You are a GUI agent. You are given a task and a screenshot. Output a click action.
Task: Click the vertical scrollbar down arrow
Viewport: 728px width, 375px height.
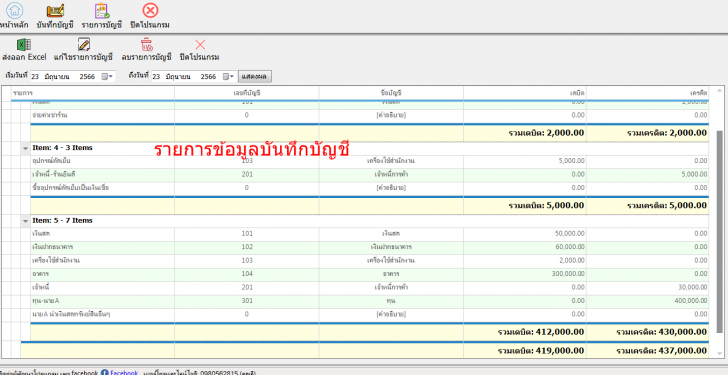click(720, 355)
